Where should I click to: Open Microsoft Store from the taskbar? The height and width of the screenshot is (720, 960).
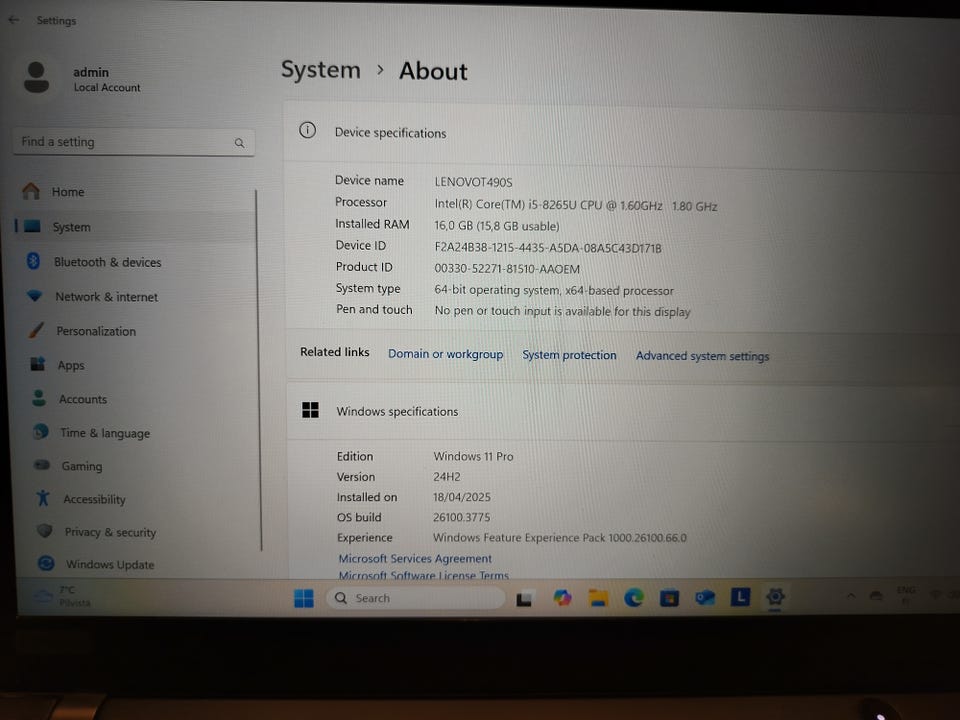point(669,598)
